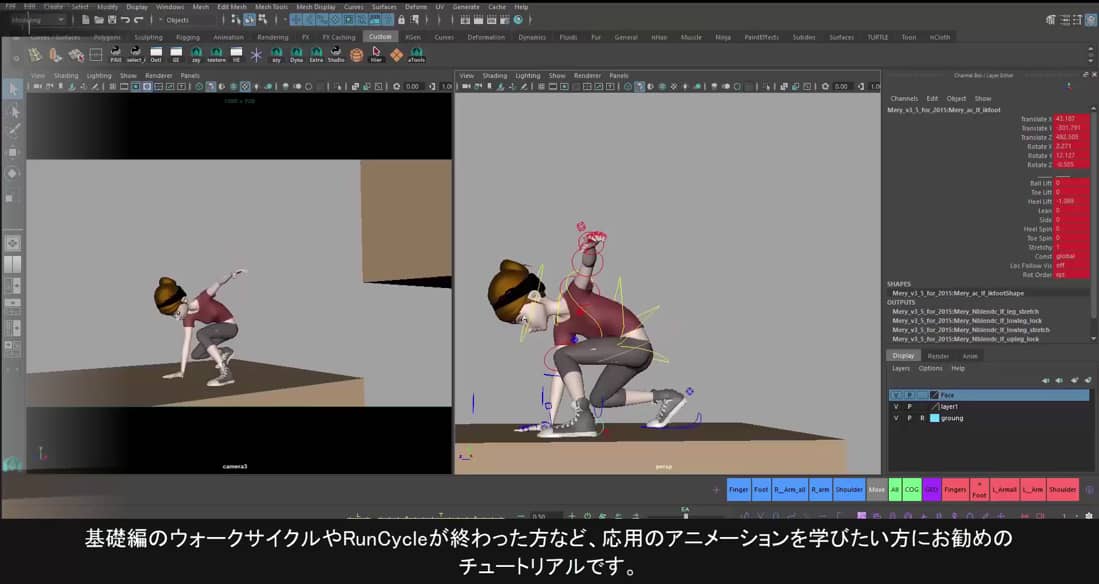This screenshot has height=584, width=1099.
Task: Click the Studio shelf icon
Action: pos(336,54)
